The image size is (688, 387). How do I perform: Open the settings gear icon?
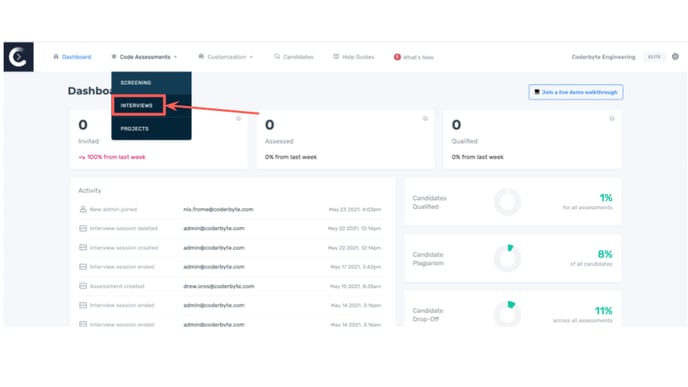pyautogui.click(x=675, y=57)
